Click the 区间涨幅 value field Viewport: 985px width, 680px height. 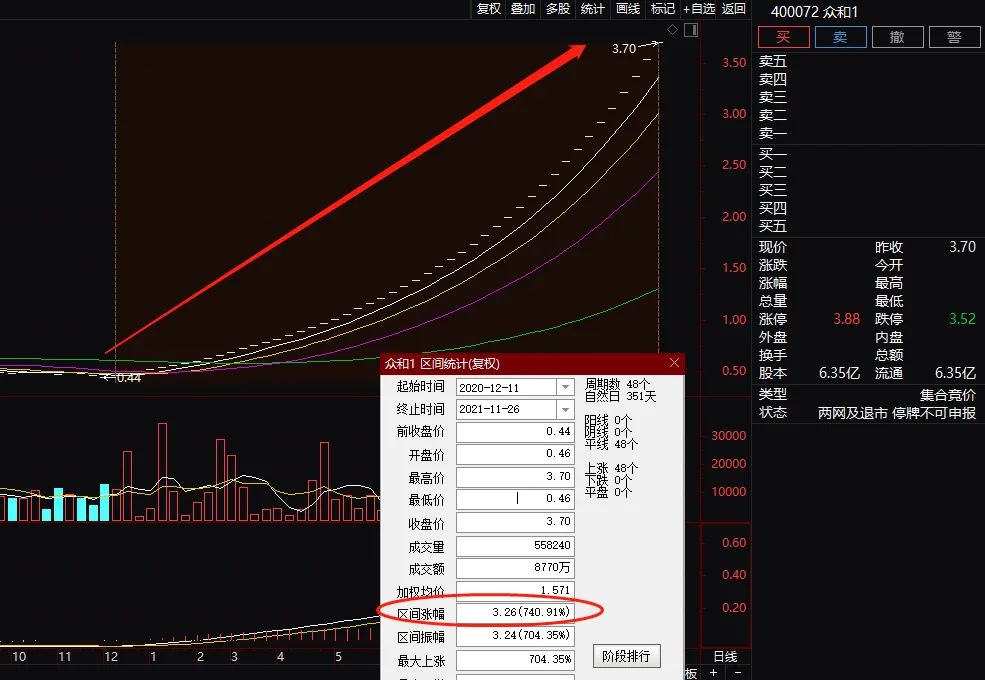515,611
